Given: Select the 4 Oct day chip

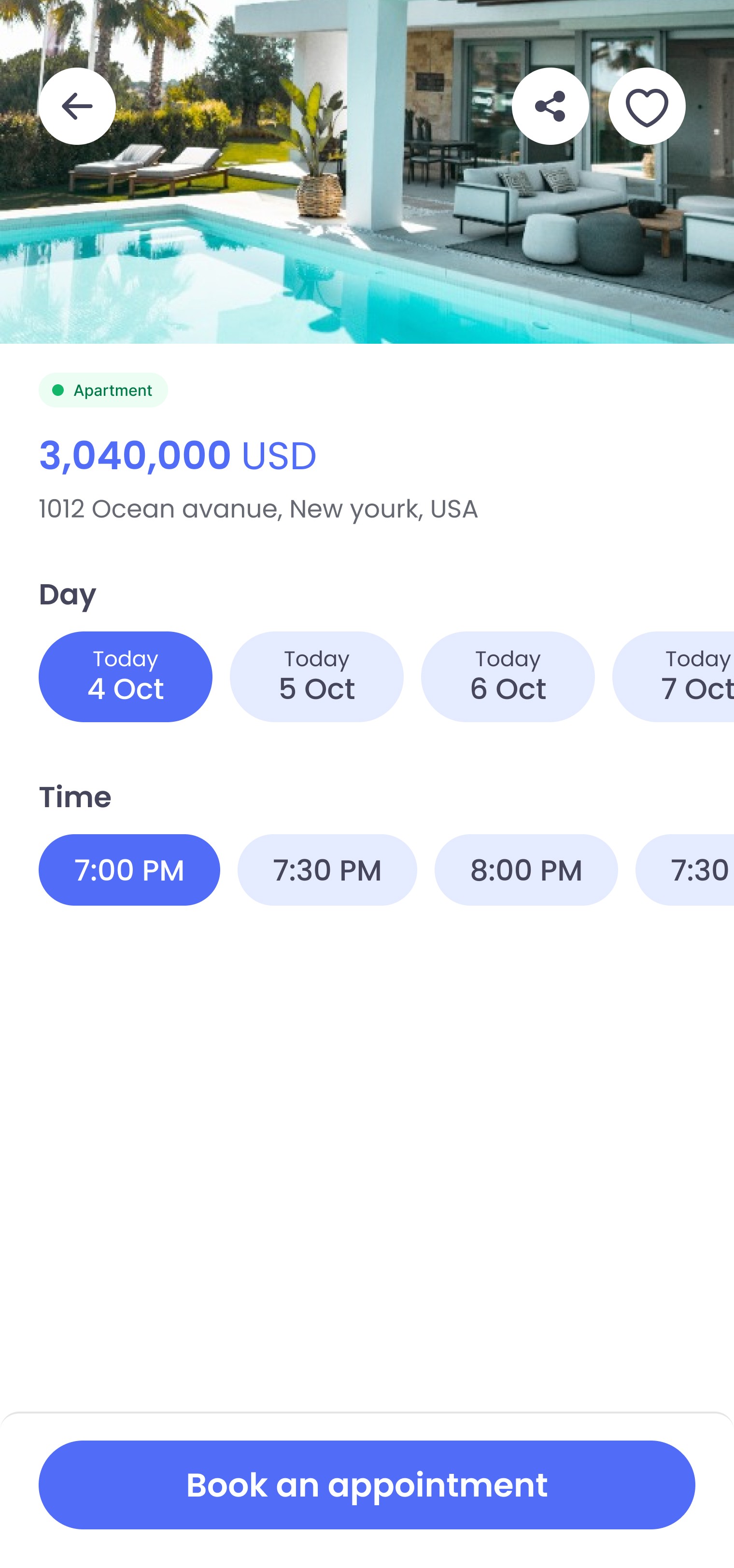Looking at the screenshot, I should point(126,676).
